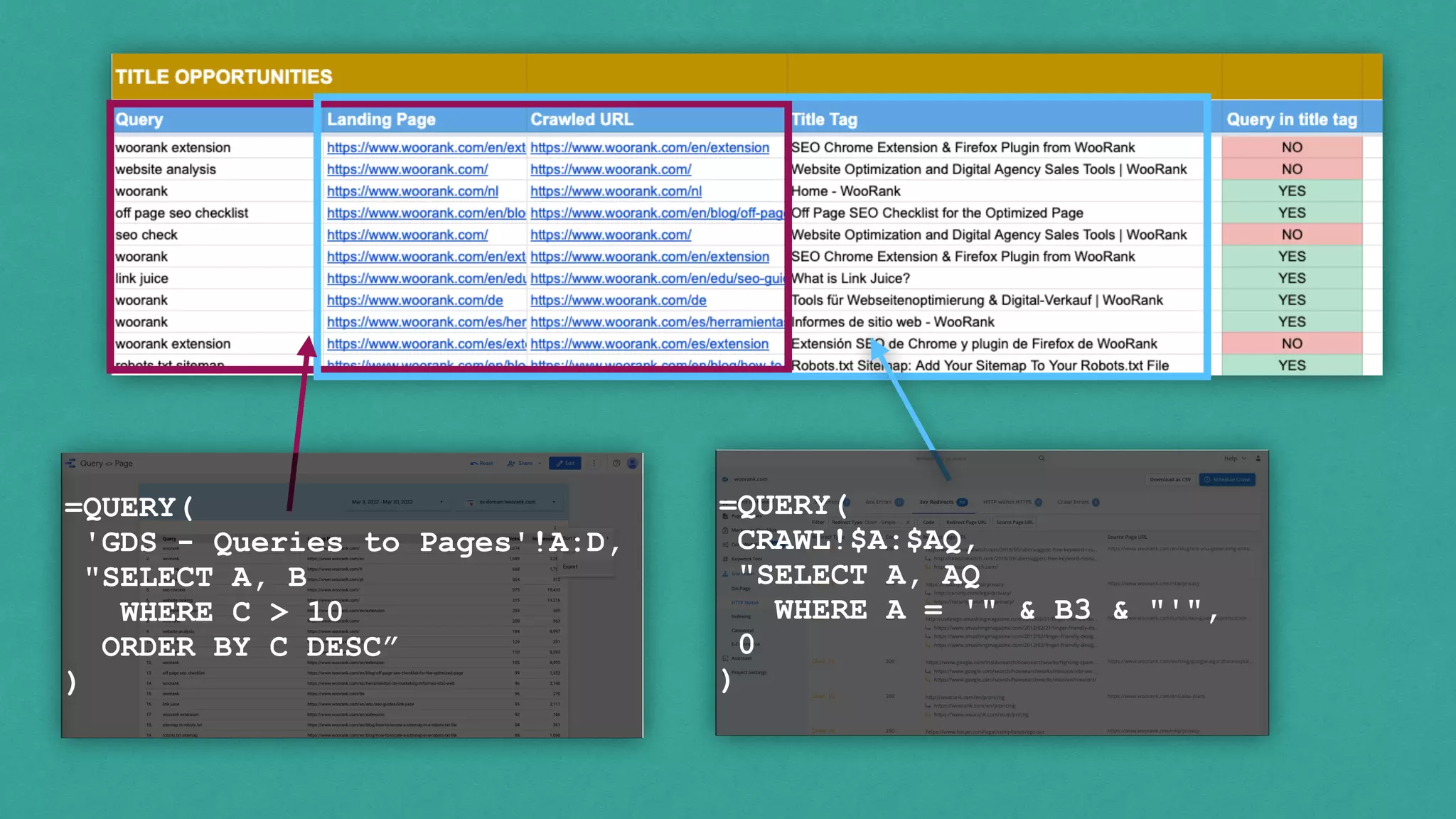Image resolution: width=1456 pixels, height=819 pixels.
Task: Click the Query in title tag header
Action: coord(1292,119)
